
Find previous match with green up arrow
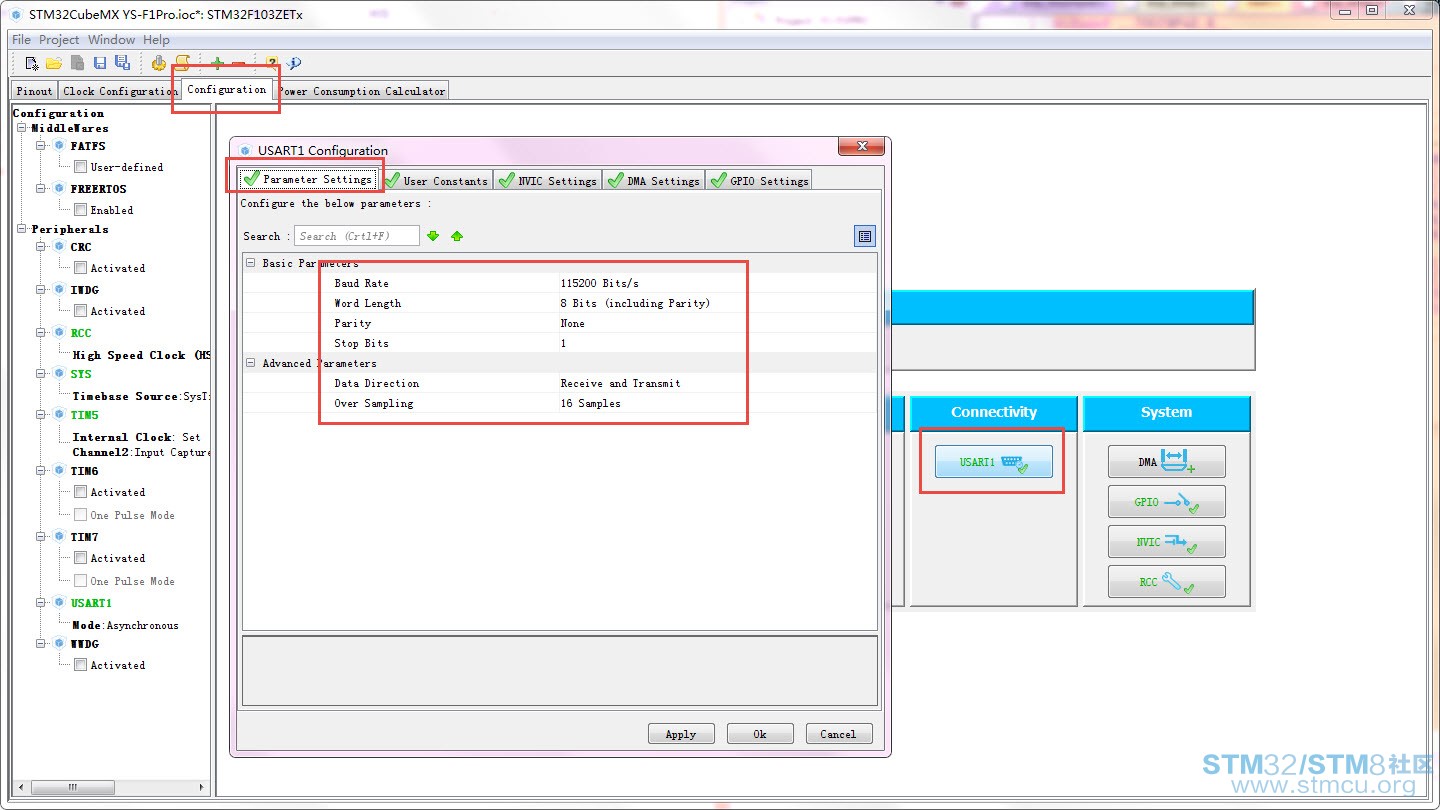coord(457,236)
